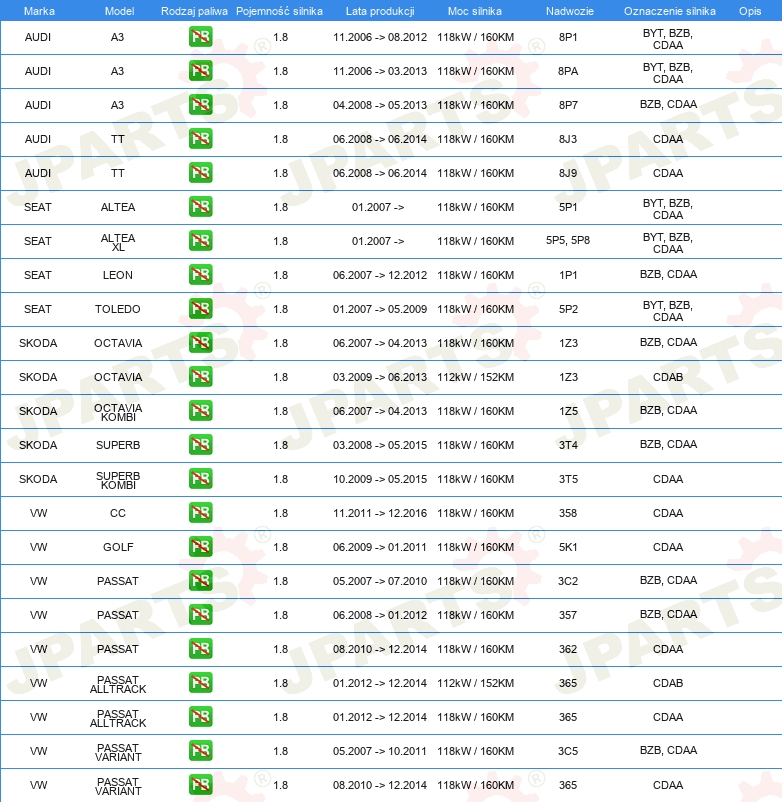
Task: Click the fuel icon in the Passat Alltrack CDAA row
Action: (200, 717)
